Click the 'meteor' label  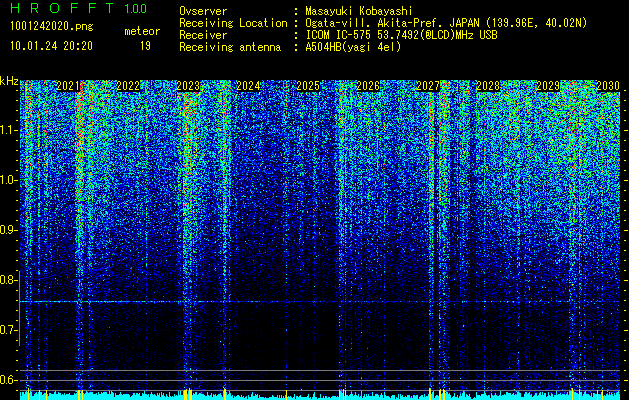coord(142,31)
